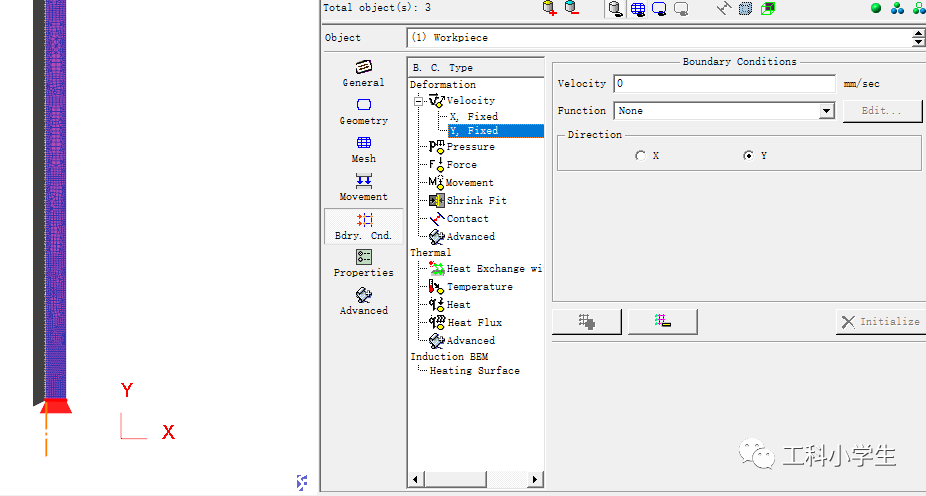The width and height of the screenshot is (926, 496).
Task: Open the Mesh settings page
Action: [364, 150]
